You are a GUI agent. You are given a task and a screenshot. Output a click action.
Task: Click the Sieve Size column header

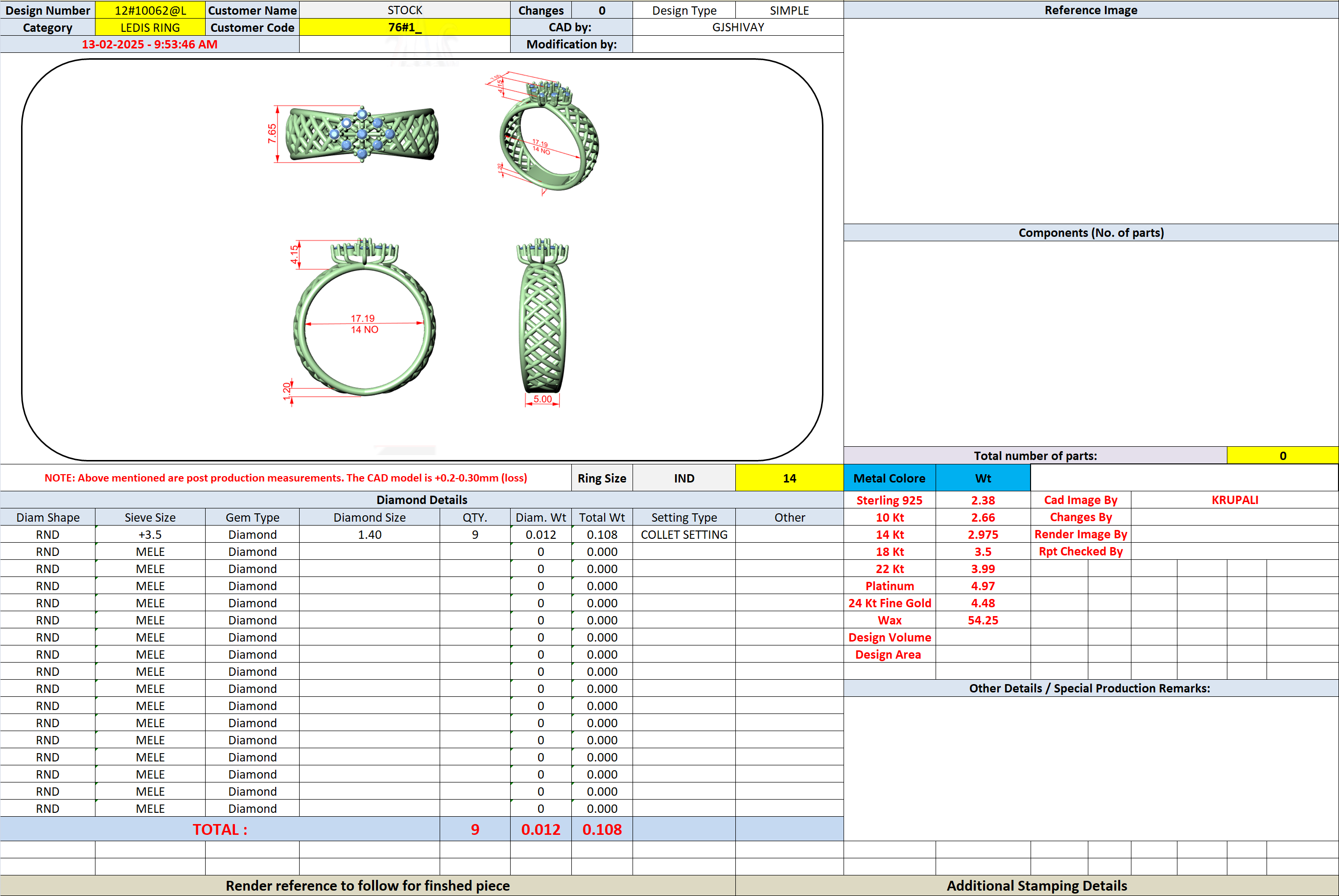(x=150, y=517)
